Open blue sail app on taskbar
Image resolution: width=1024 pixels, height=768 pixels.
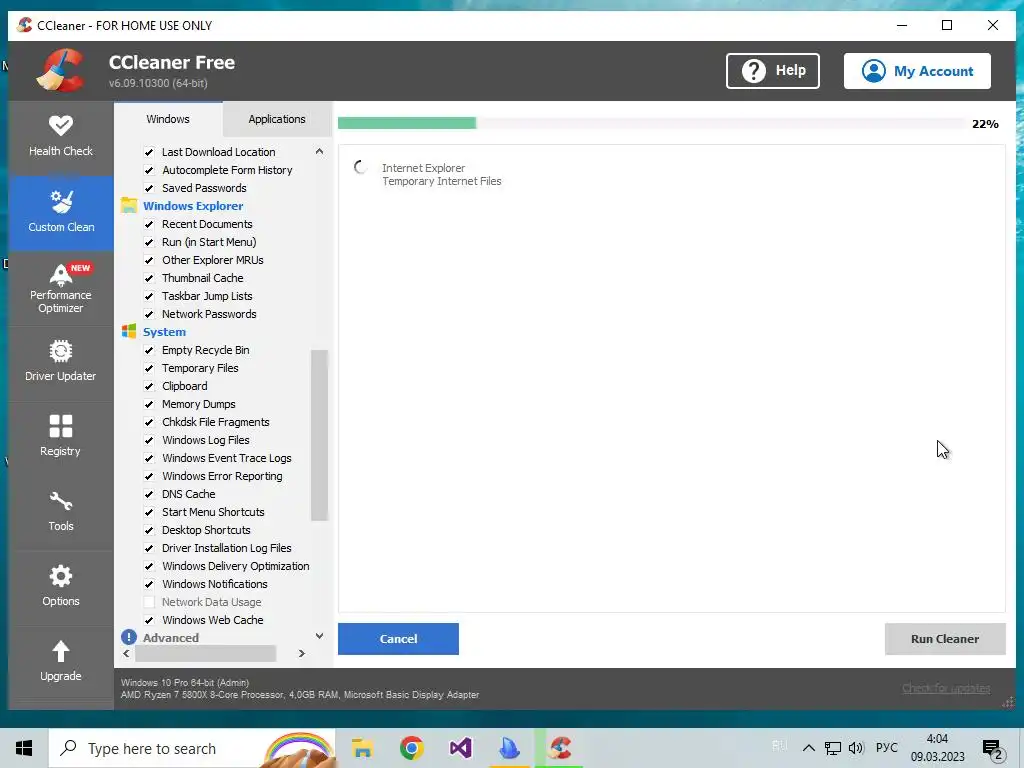pos(509,748)
